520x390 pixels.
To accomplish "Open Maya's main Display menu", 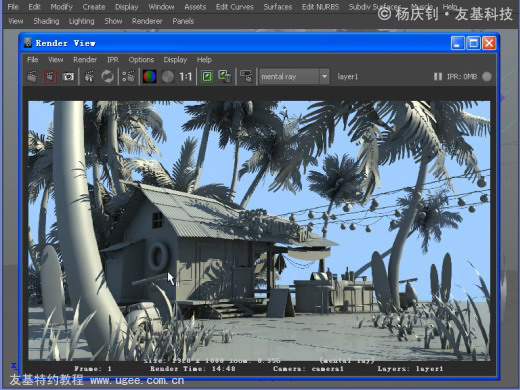I will coord(127,7).
